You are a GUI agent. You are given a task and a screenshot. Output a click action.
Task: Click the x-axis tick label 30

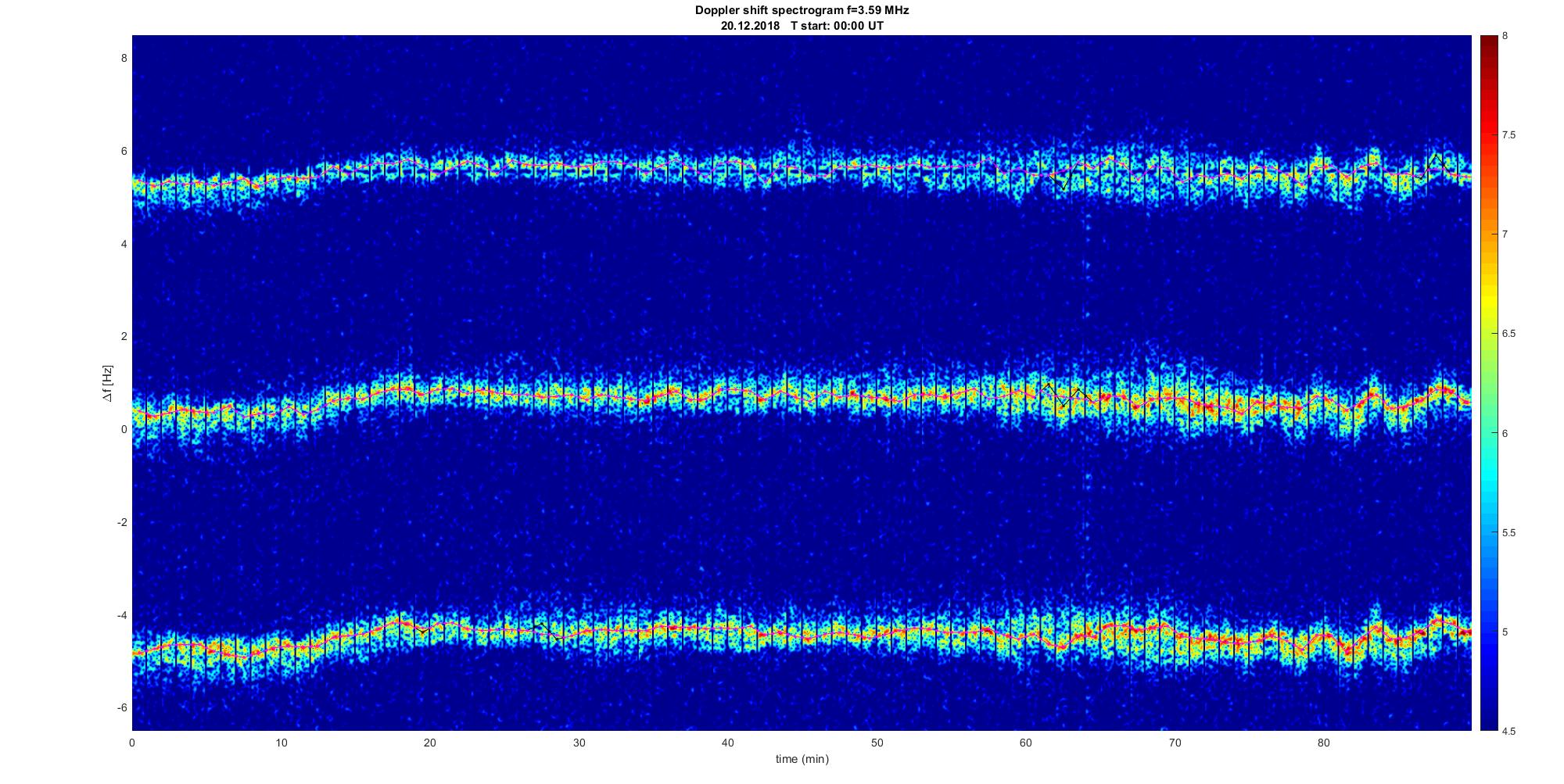click(579, 743)
